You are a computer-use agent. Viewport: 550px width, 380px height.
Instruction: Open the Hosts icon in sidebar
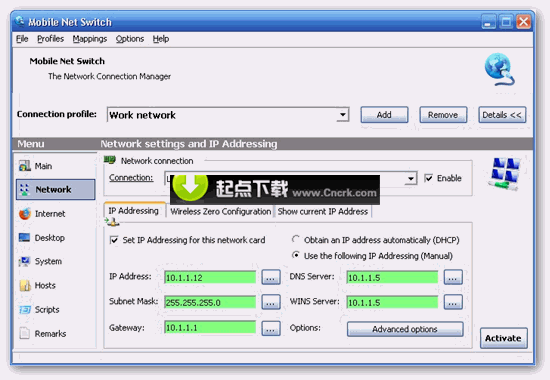pos(25,285)
